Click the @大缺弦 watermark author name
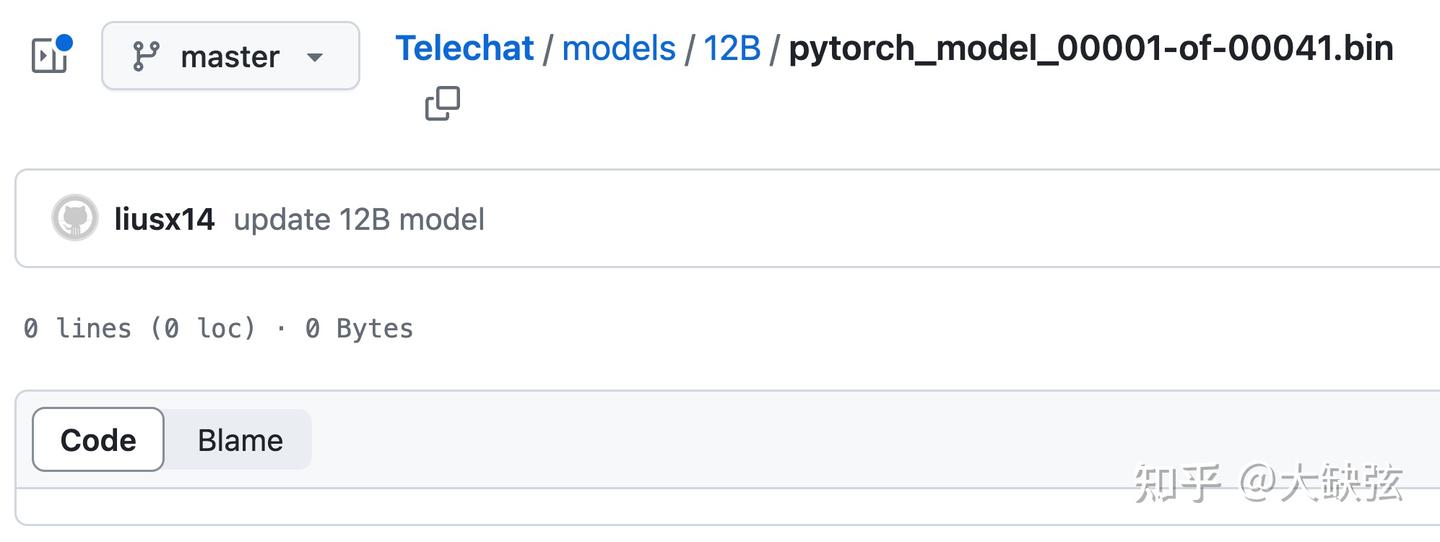This screenshot has height=542, width=1440. tap(1321, 483)
